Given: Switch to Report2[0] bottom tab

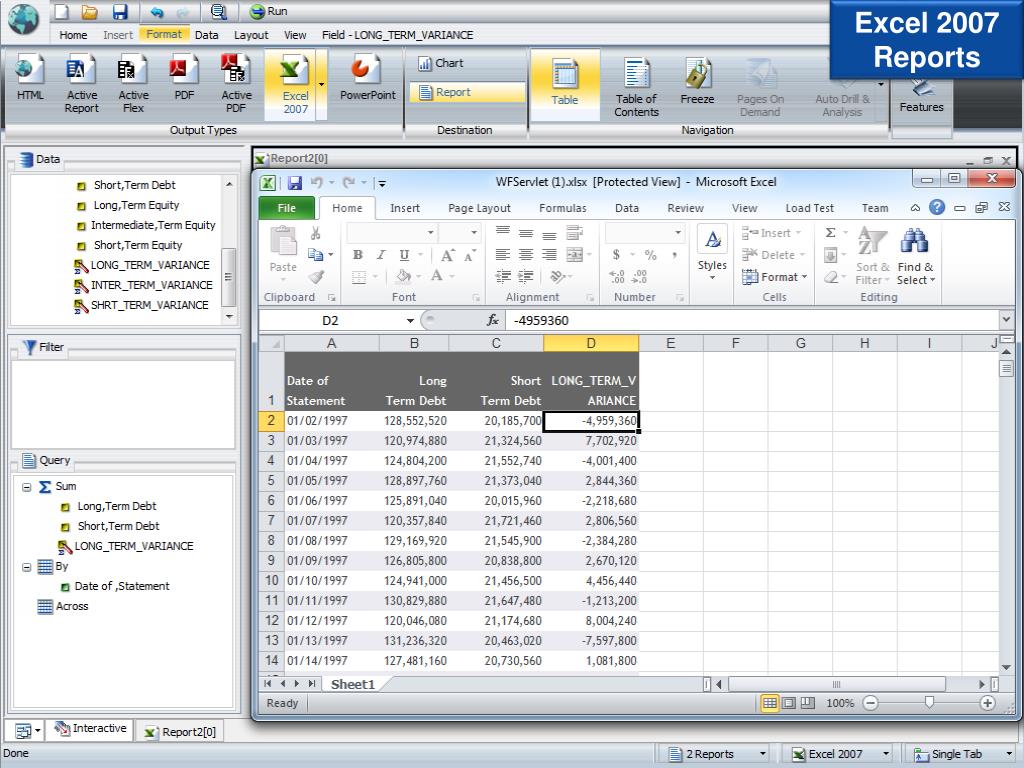Looking at the screenshot, I should click(180, 732).
